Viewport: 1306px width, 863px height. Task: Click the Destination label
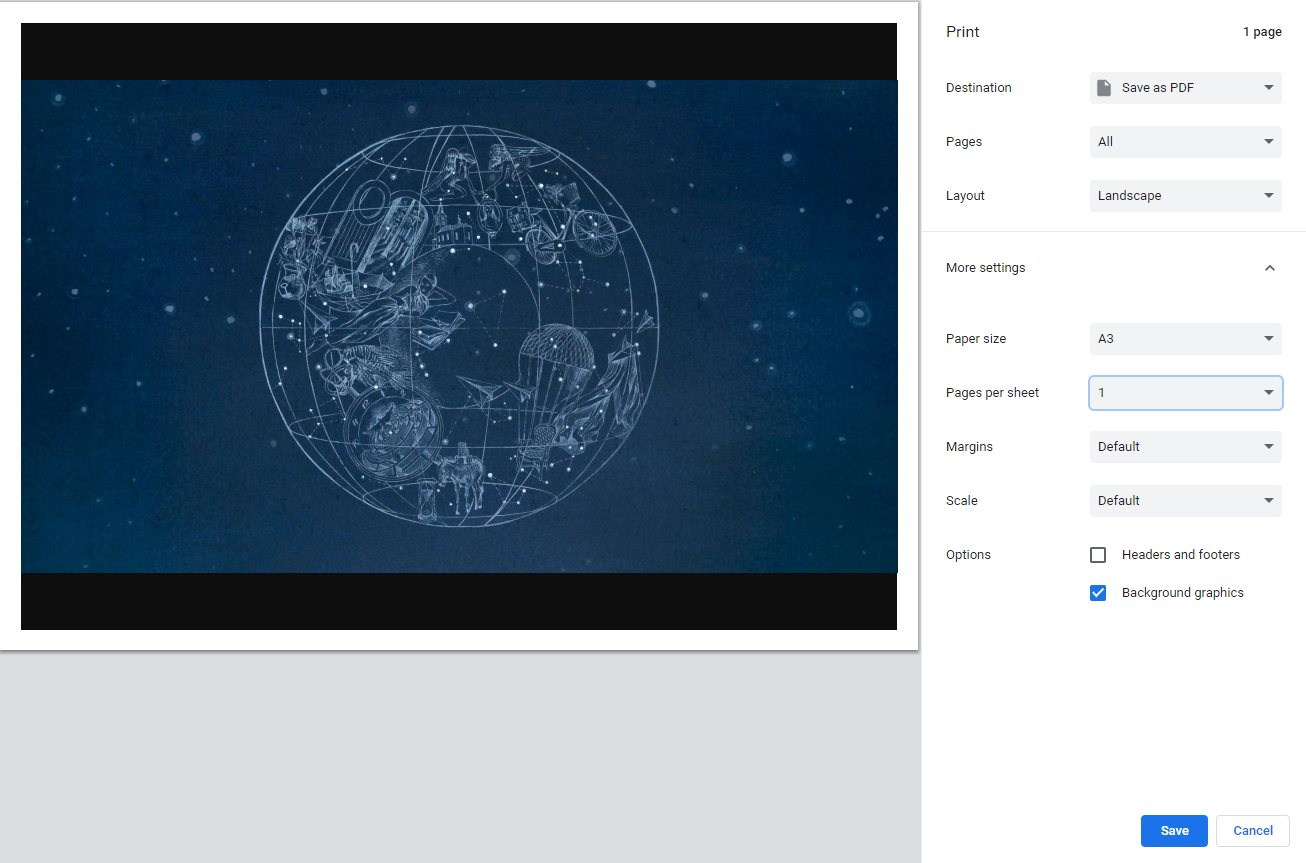point(979,88)
